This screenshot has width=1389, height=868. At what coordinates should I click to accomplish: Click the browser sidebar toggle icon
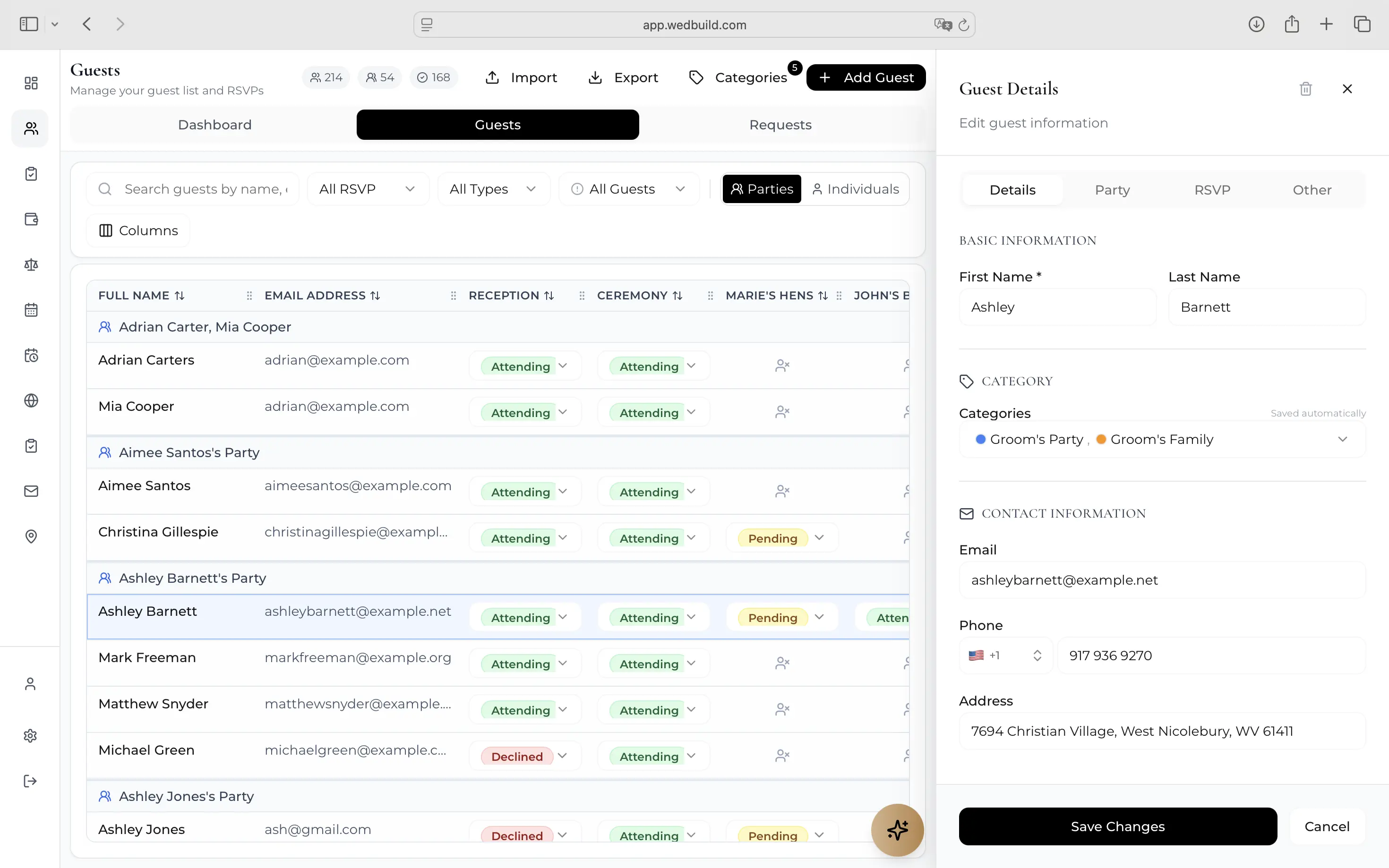(x=29, y=24)
